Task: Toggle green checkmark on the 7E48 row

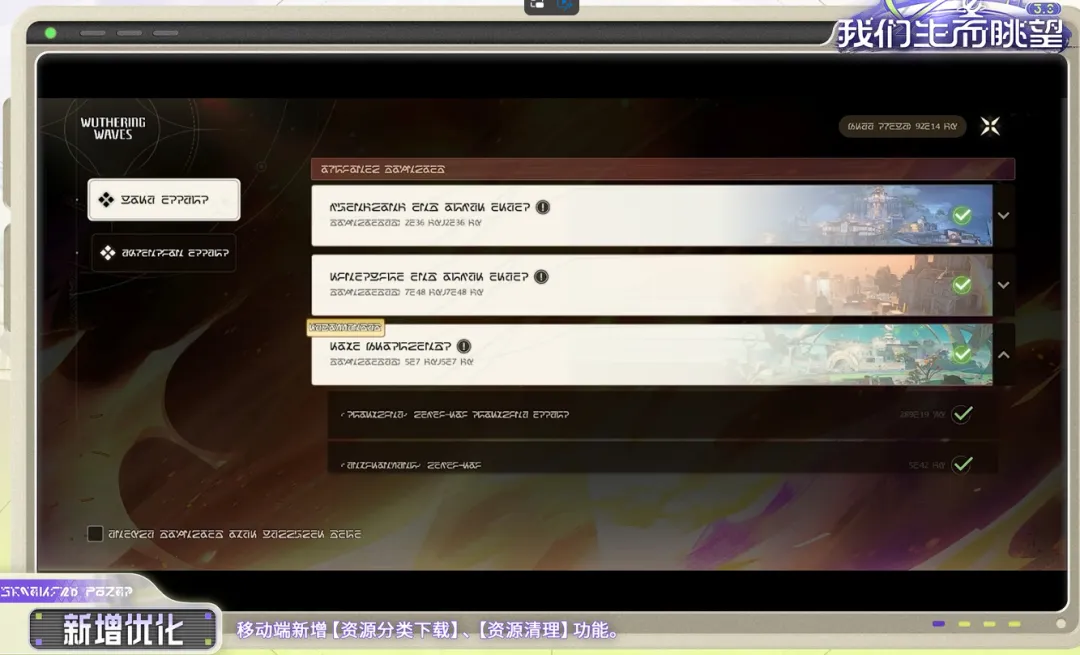Action: [962, 285]
